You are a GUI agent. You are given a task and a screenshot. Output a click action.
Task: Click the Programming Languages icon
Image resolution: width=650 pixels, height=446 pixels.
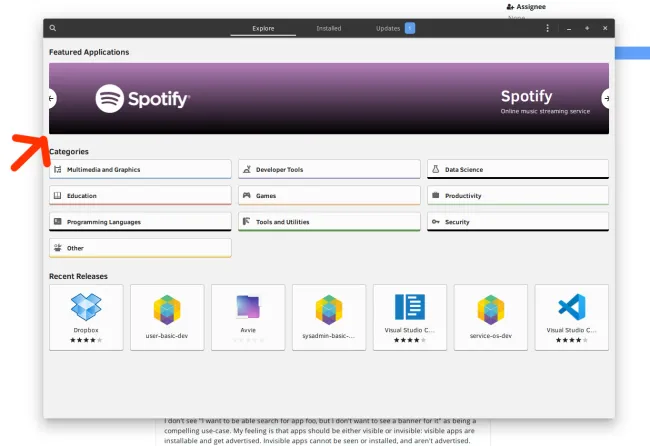(58, 221)
